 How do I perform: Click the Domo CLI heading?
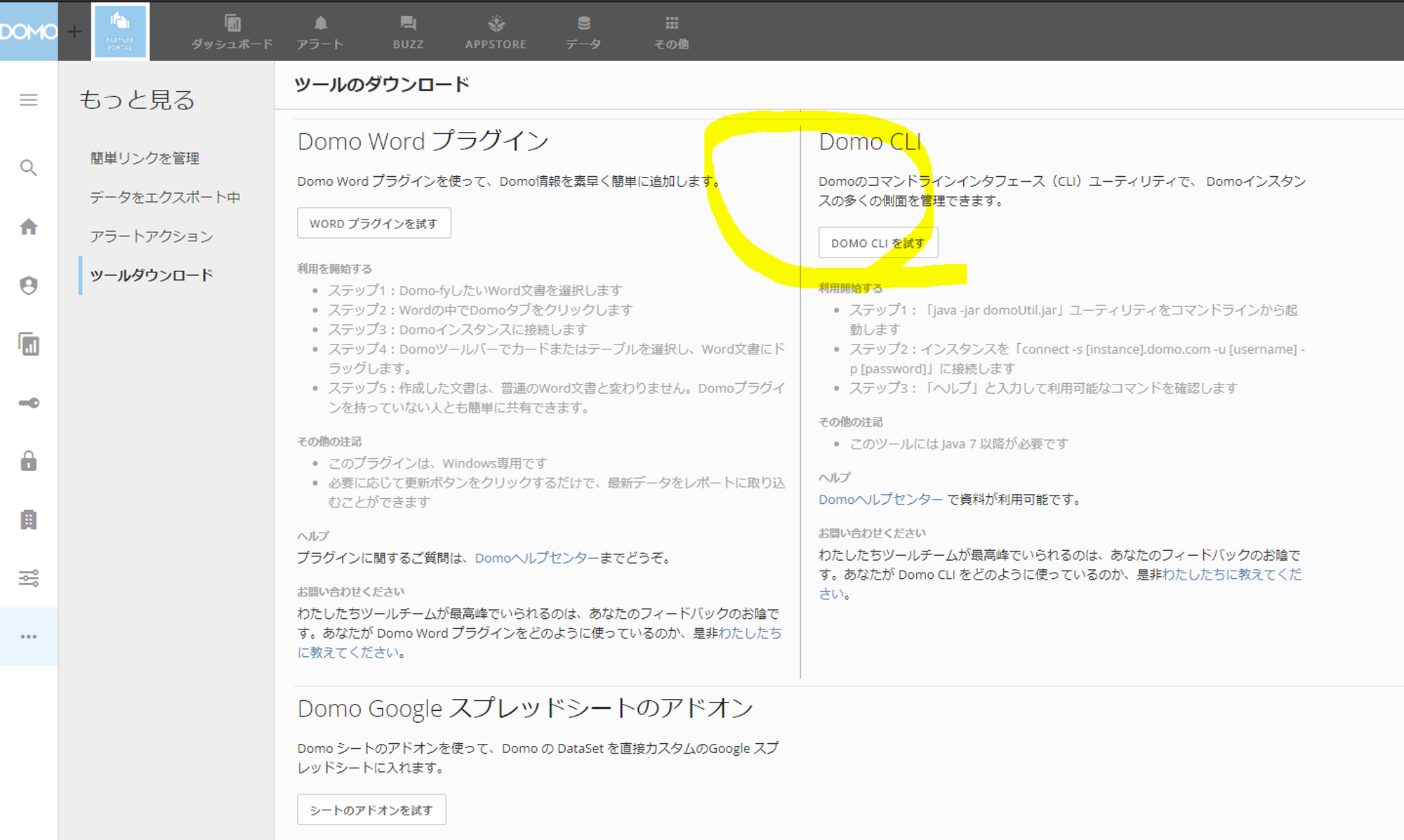point(870,142)
